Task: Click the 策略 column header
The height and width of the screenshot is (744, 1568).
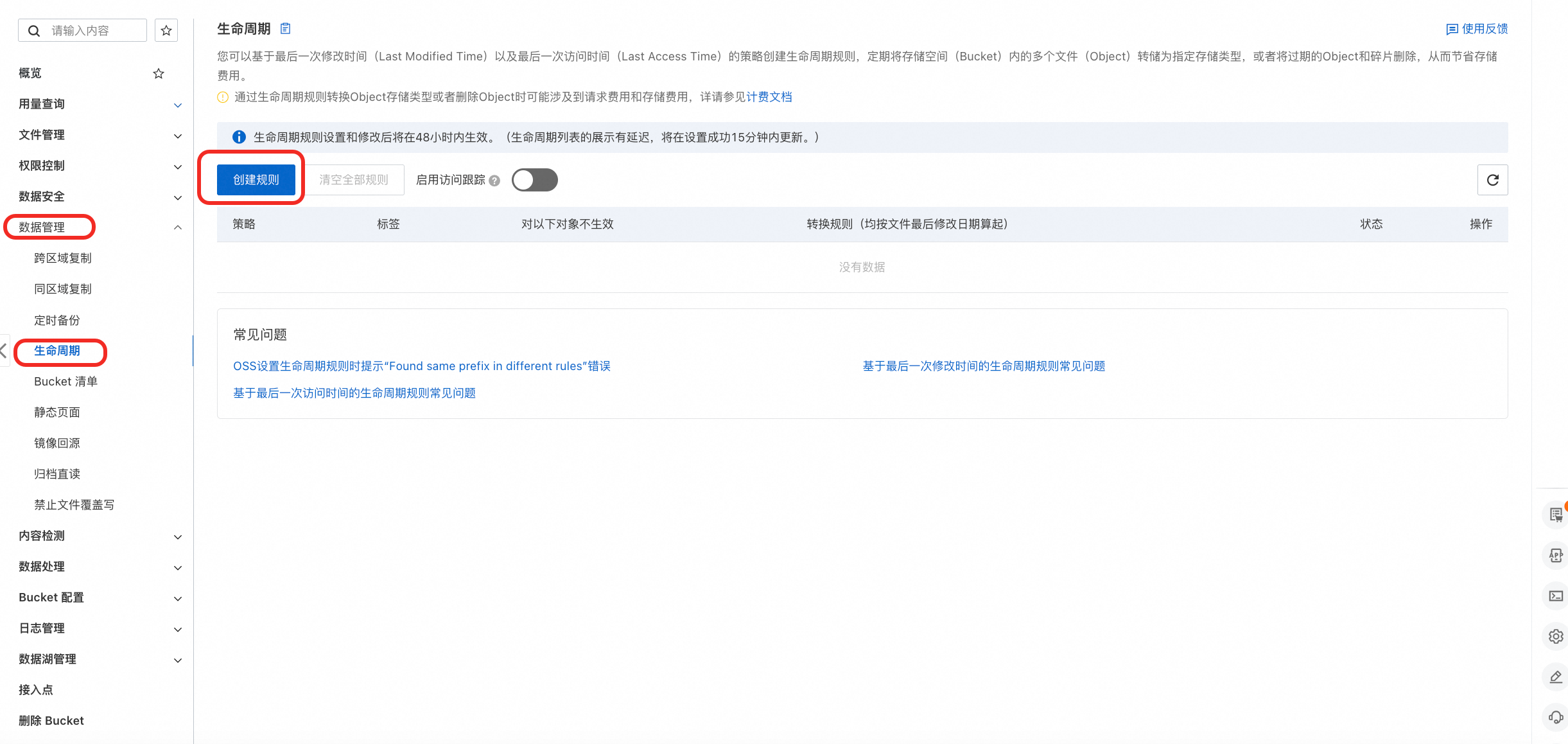Action: pos(244,224)
